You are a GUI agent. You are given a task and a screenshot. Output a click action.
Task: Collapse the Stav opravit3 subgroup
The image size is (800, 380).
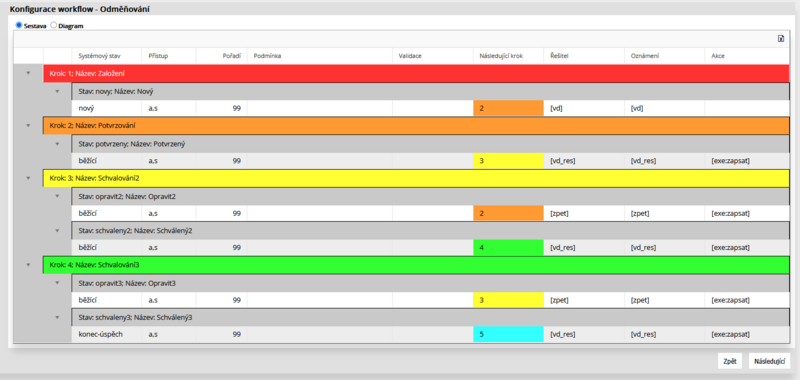tap(57, 283)
